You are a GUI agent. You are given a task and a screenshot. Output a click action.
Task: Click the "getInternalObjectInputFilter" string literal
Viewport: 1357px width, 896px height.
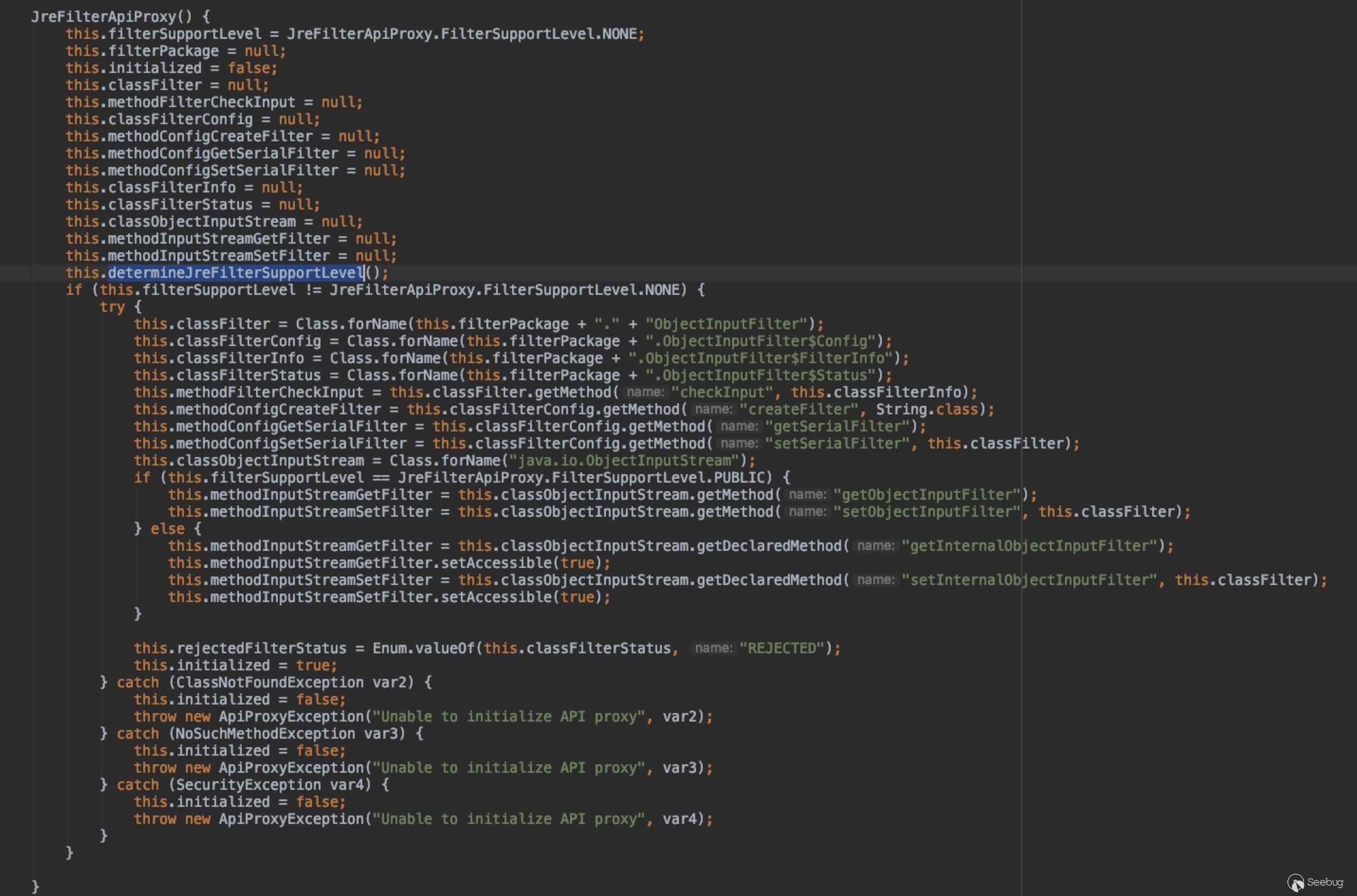pos(1029,546)
